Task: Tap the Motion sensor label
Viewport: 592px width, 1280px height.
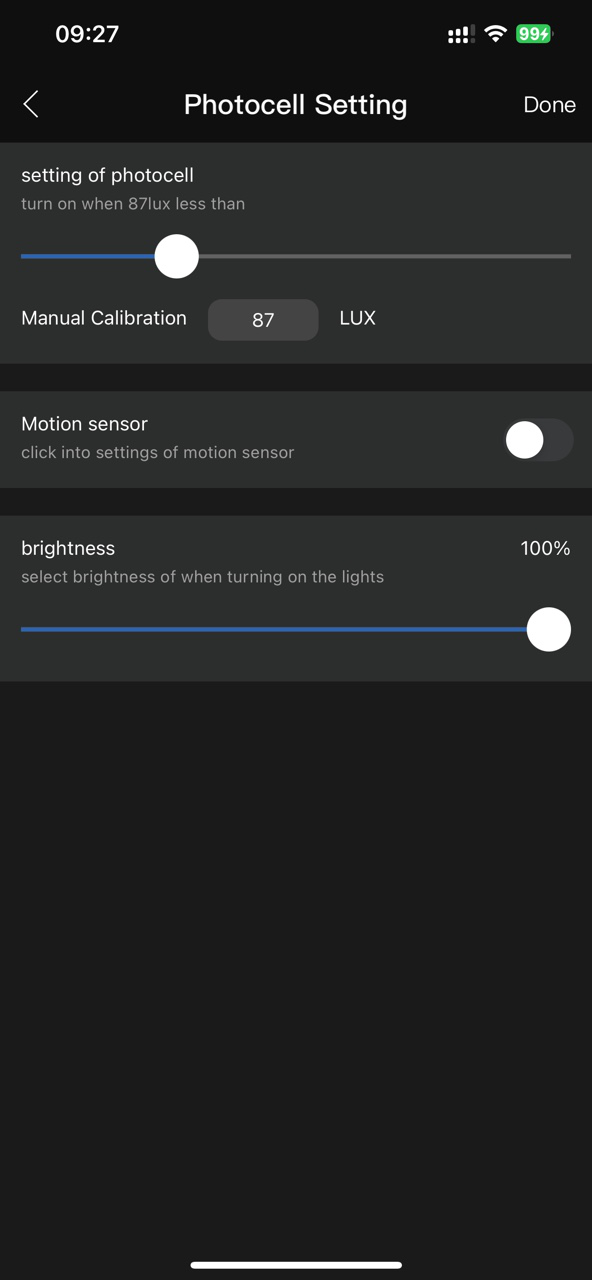Action: pos(84,424)
